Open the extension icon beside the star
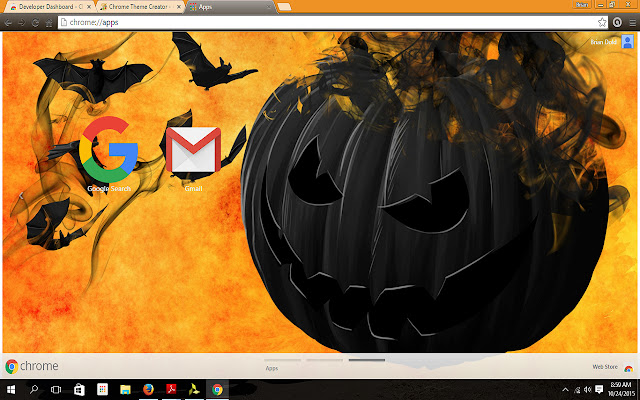This screenshot has width=640, height=400. 617,22
